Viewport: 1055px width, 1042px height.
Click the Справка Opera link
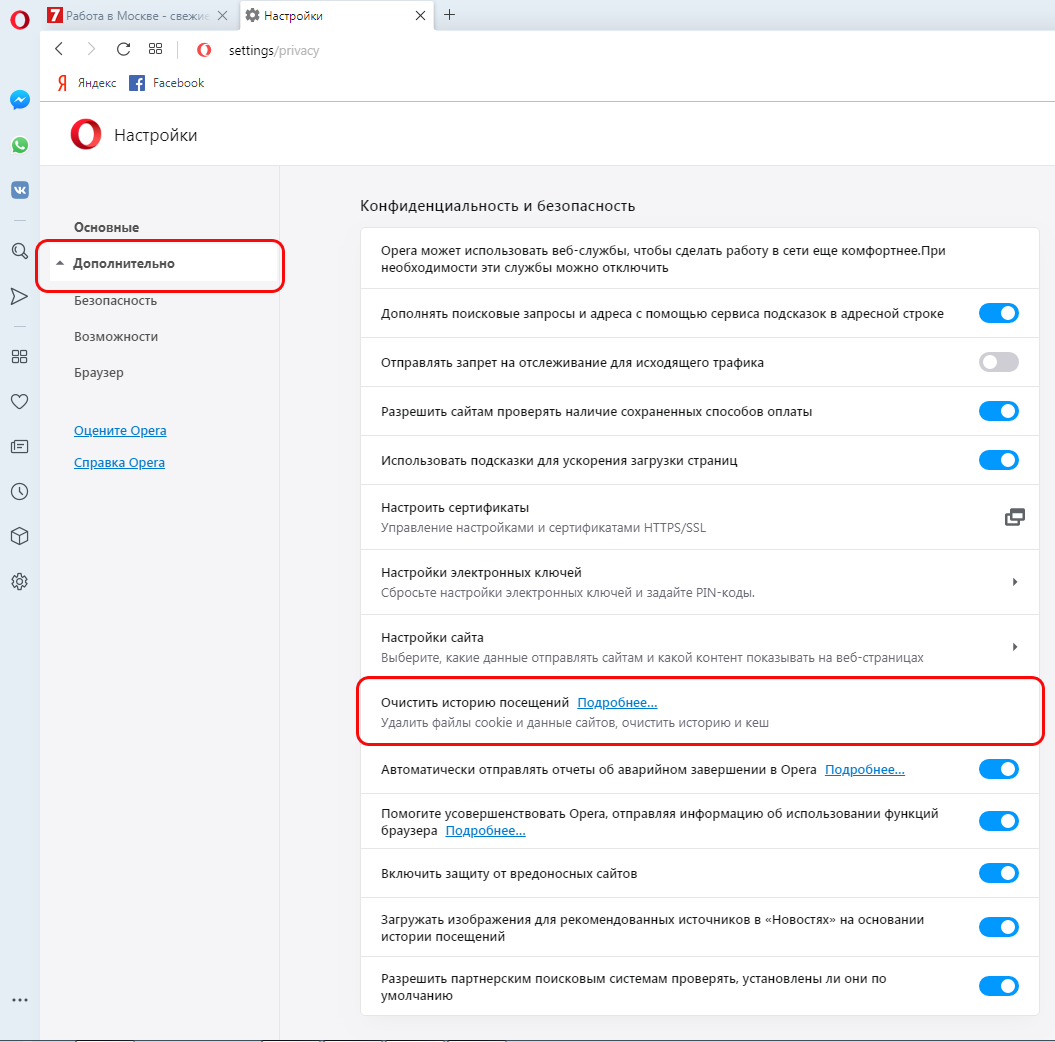click(119, 463)
